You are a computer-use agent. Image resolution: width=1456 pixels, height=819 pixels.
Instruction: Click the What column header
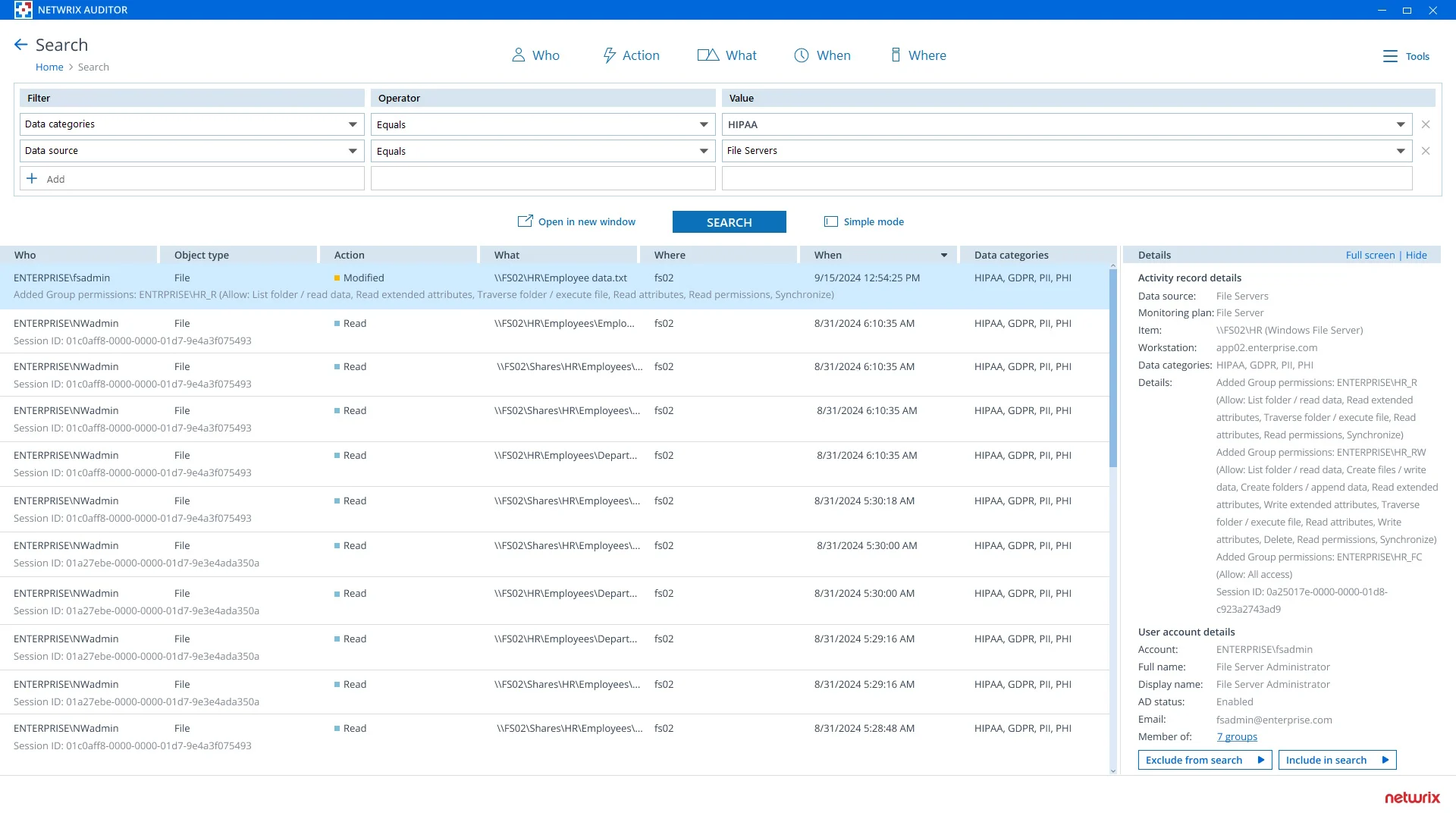(x=559, y=255)
